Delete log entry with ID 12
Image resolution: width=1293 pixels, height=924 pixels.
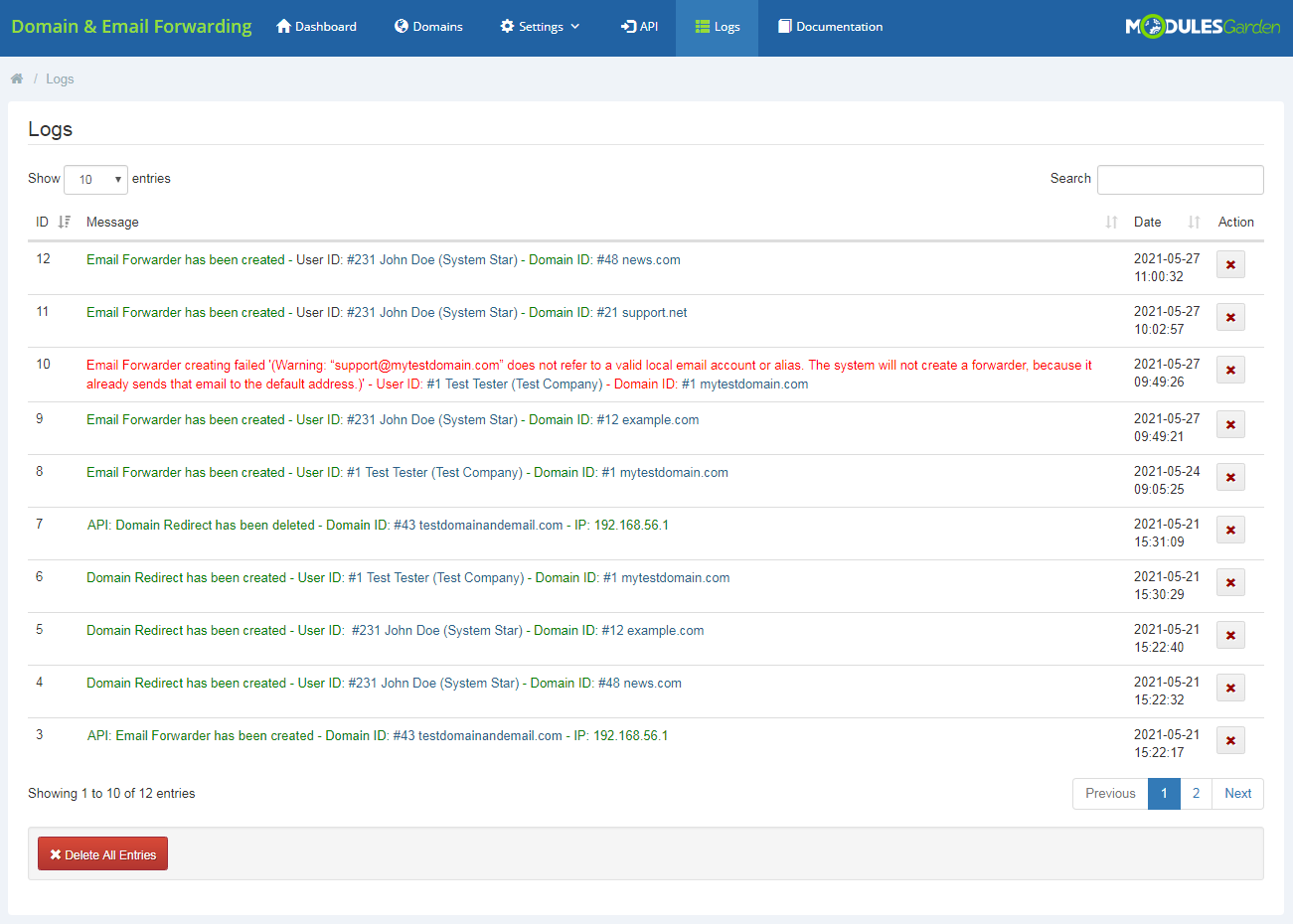point(1230,265)
